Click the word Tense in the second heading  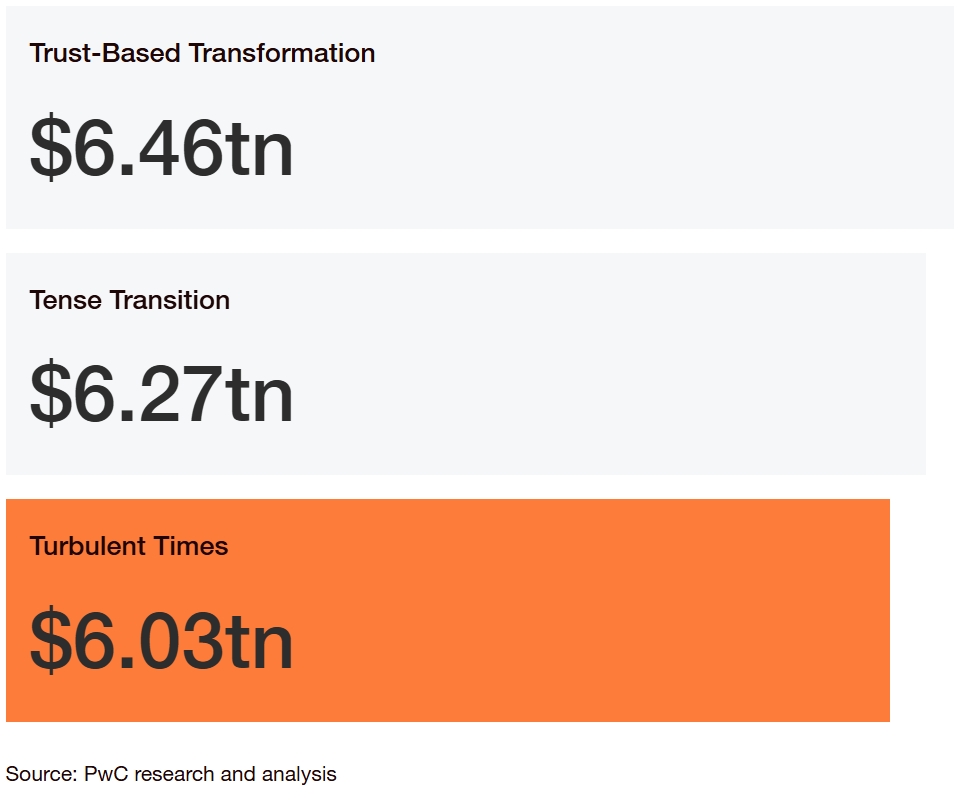(x=66, y=300)
